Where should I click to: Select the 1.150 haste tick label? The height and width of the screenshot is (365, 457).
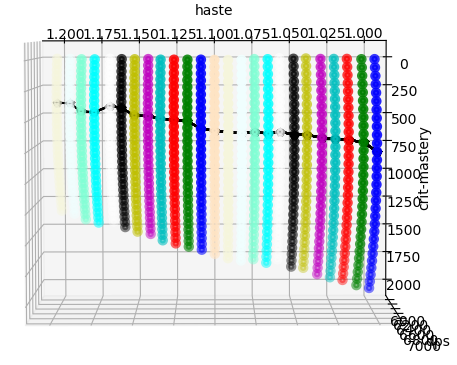140,34
